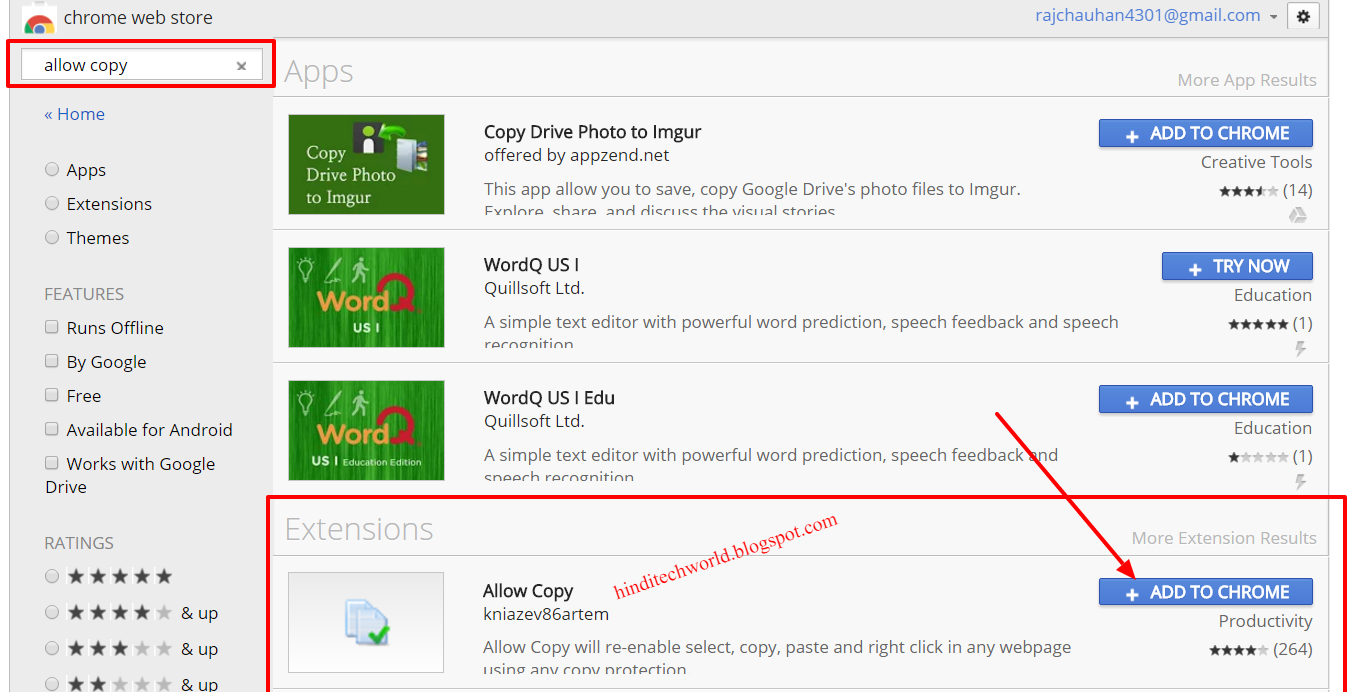1353x692 pixels.
Task: Click the Chrome Web Store logo icon
Action: coord(39,19)
